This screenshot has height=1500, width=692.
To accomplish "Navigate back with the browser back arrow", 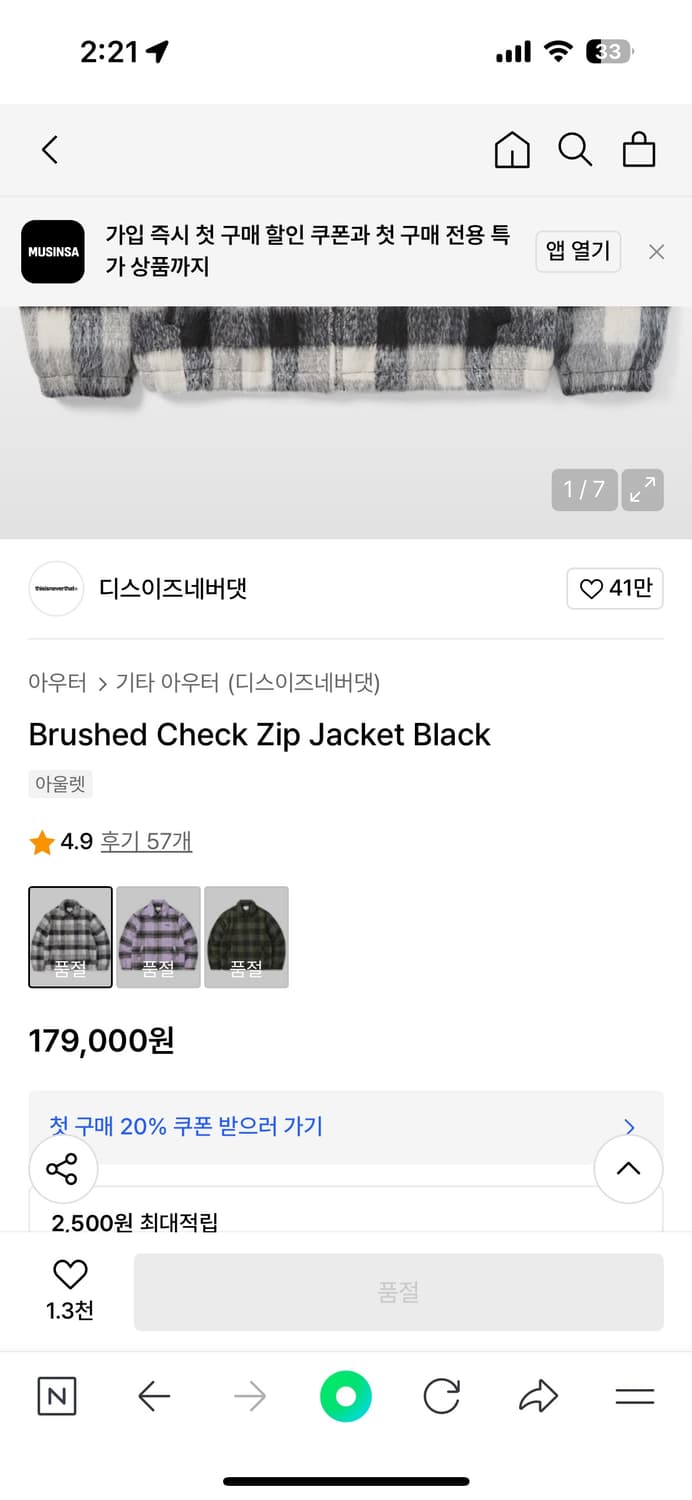I will (153, 1396).
